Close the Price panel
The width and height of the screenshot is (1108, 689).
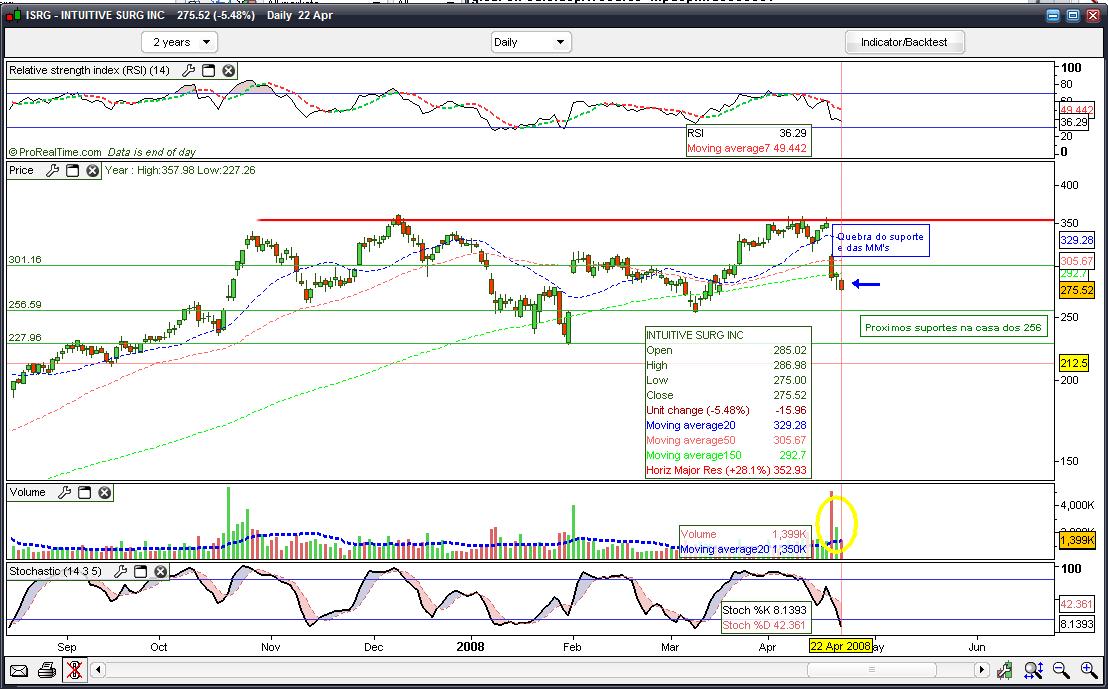click(93, 170)
